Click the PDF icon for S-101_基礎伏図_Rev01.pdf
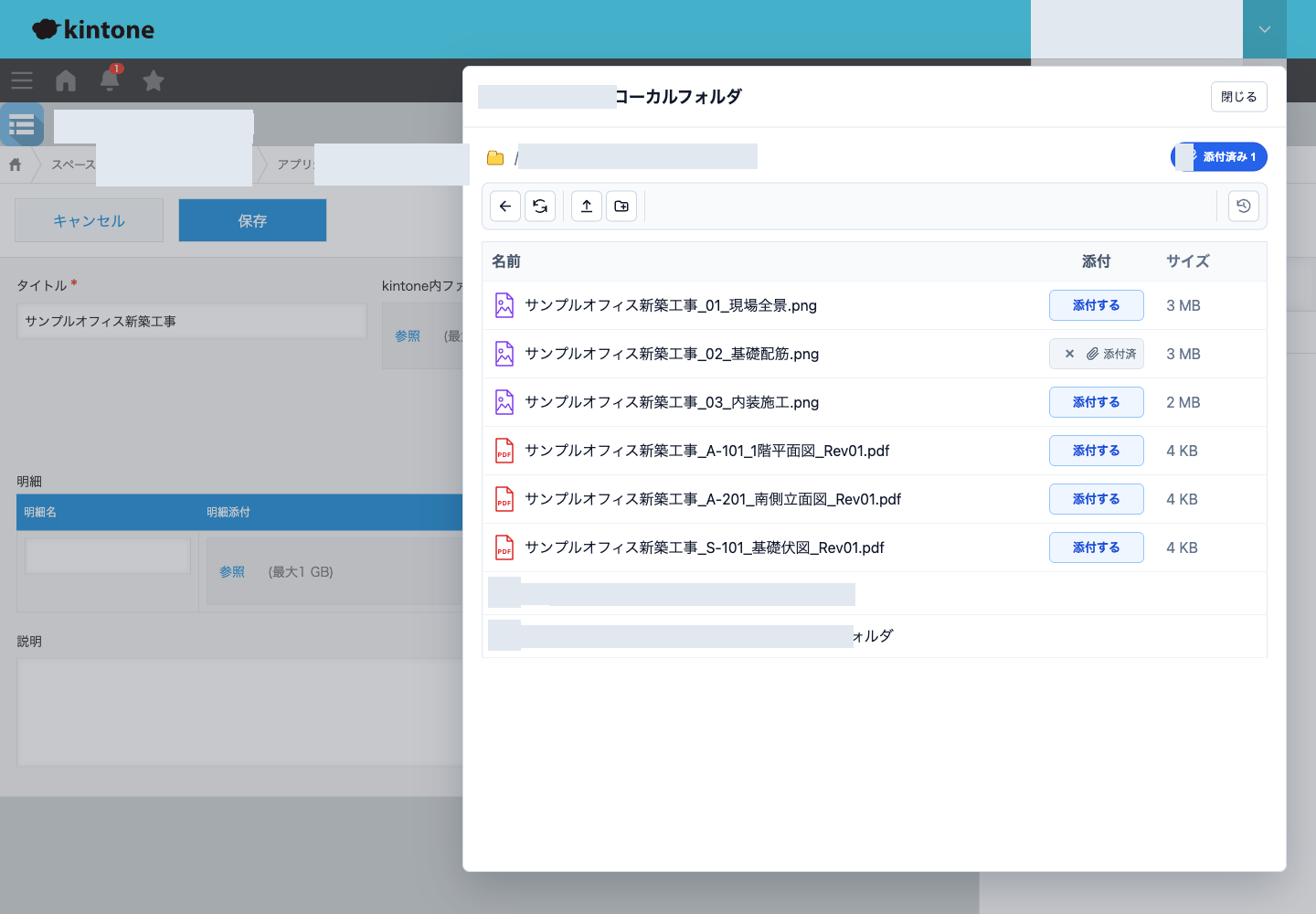Image resolution: width=1316 pixels, height=914 pixels. tap(504, 547)
